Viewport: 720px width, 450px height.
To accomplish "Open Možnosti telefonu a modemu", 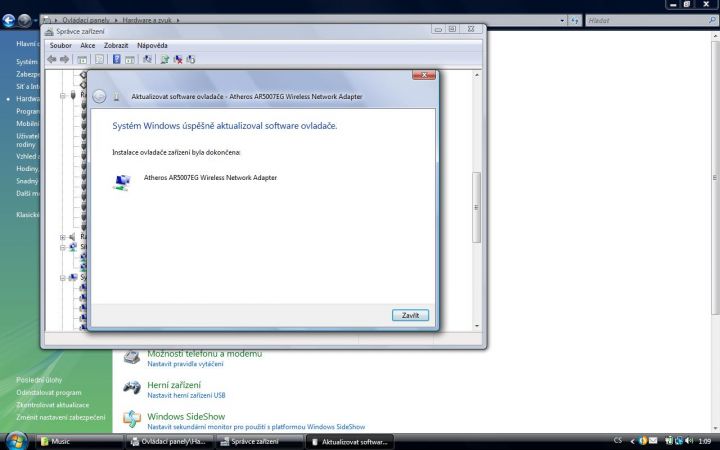I will pyautogui.click(x=204, y=354).
